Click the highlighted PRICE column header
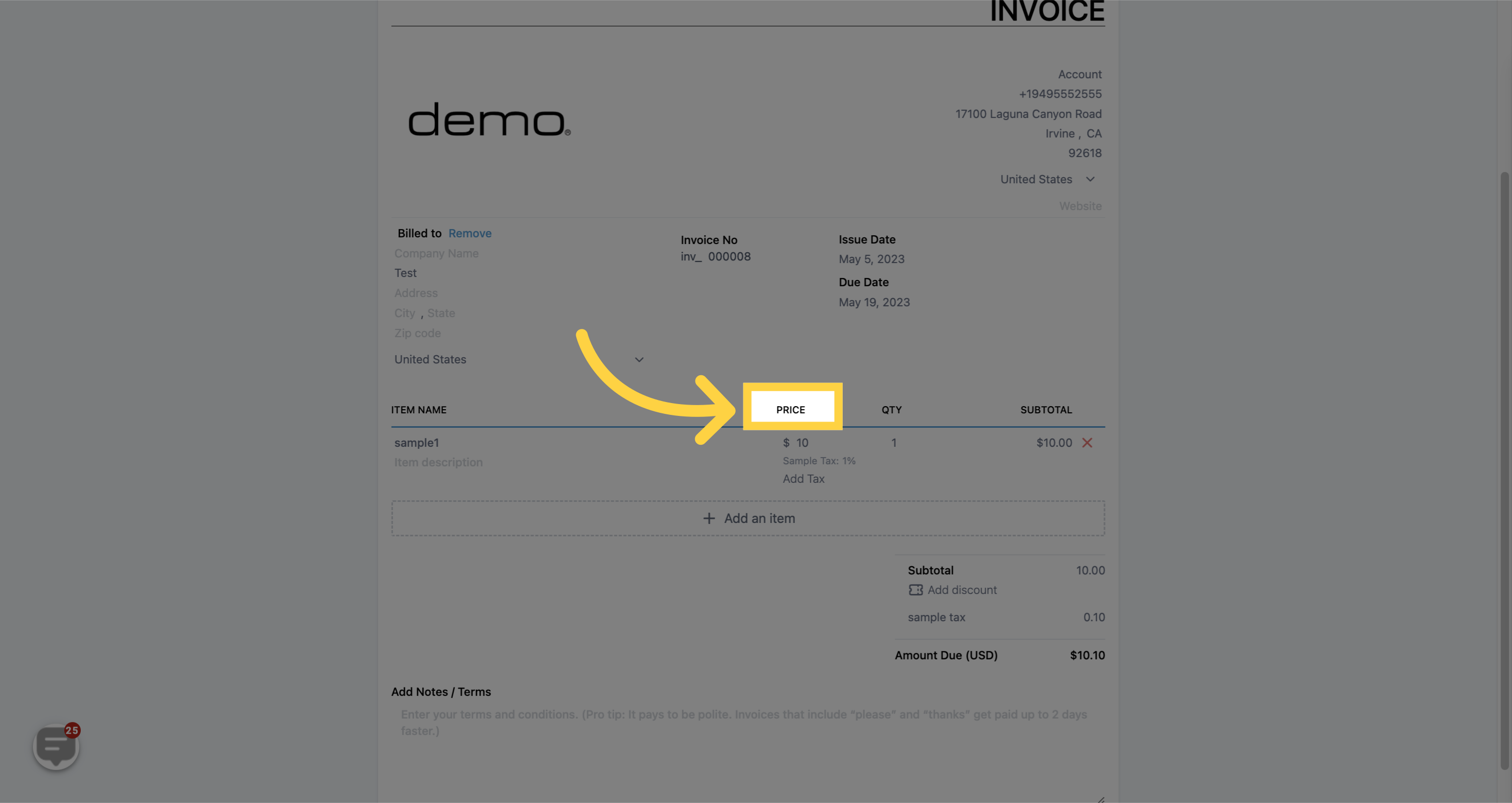This screenshot has width=1512, height=803. (791, 409)
